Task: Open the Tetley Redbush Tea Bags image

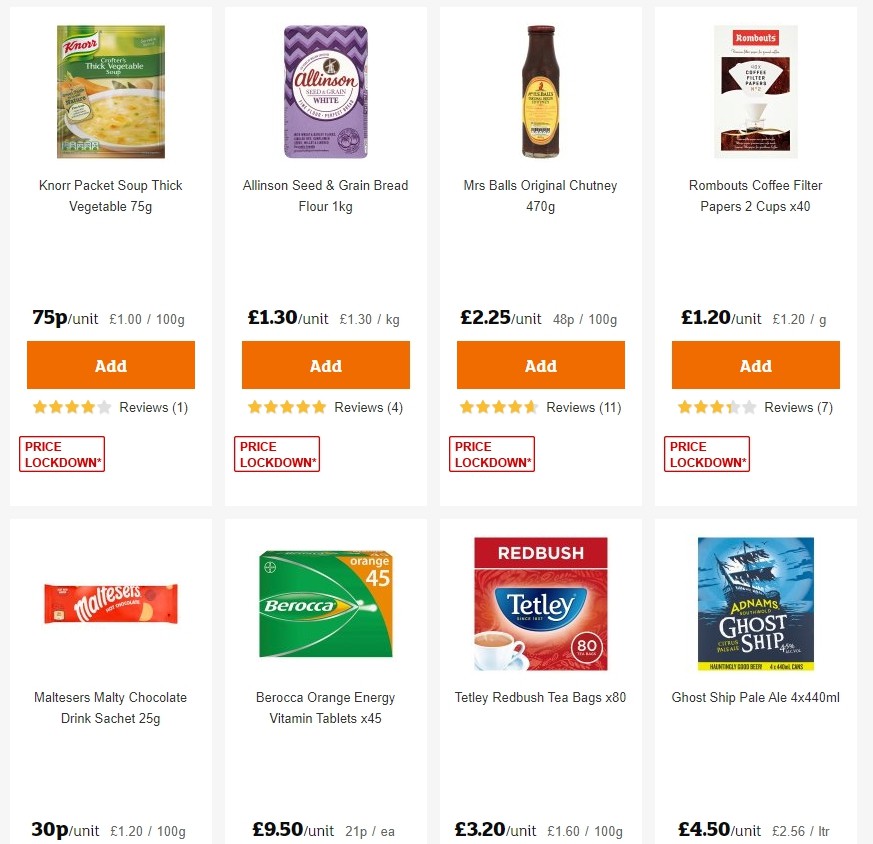Action: (540, 603)
